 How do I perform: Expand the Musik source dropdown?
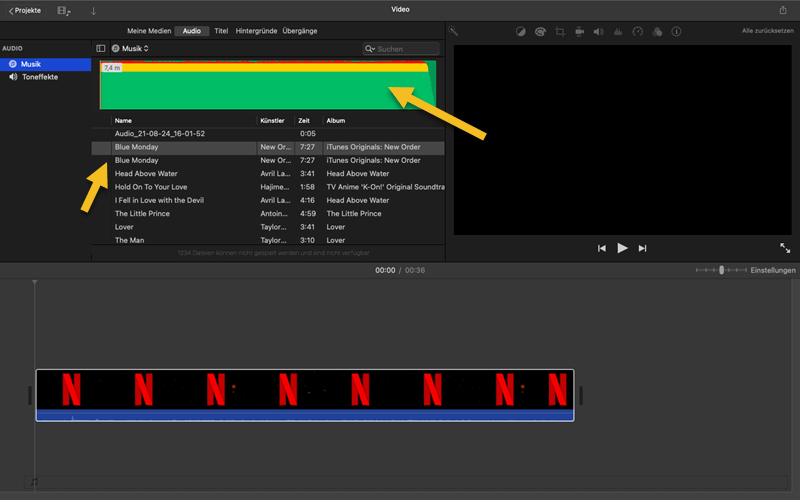130,48
